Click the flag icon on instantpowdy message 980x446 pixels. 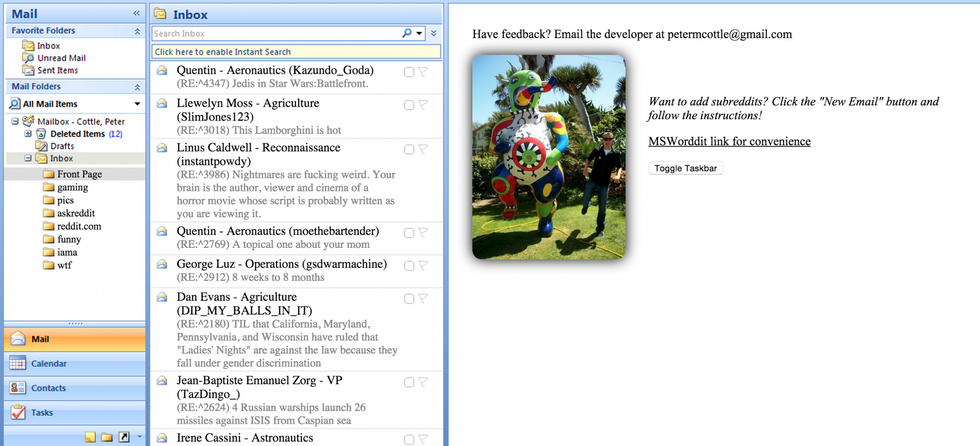click(423, 149)
